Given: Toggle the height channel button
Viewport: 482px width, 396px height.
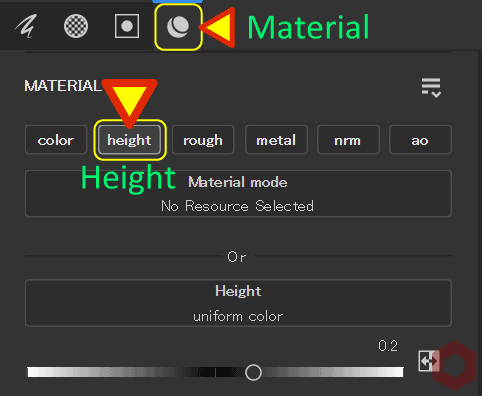Looking at the screenshot, I should tap(129, 140).
